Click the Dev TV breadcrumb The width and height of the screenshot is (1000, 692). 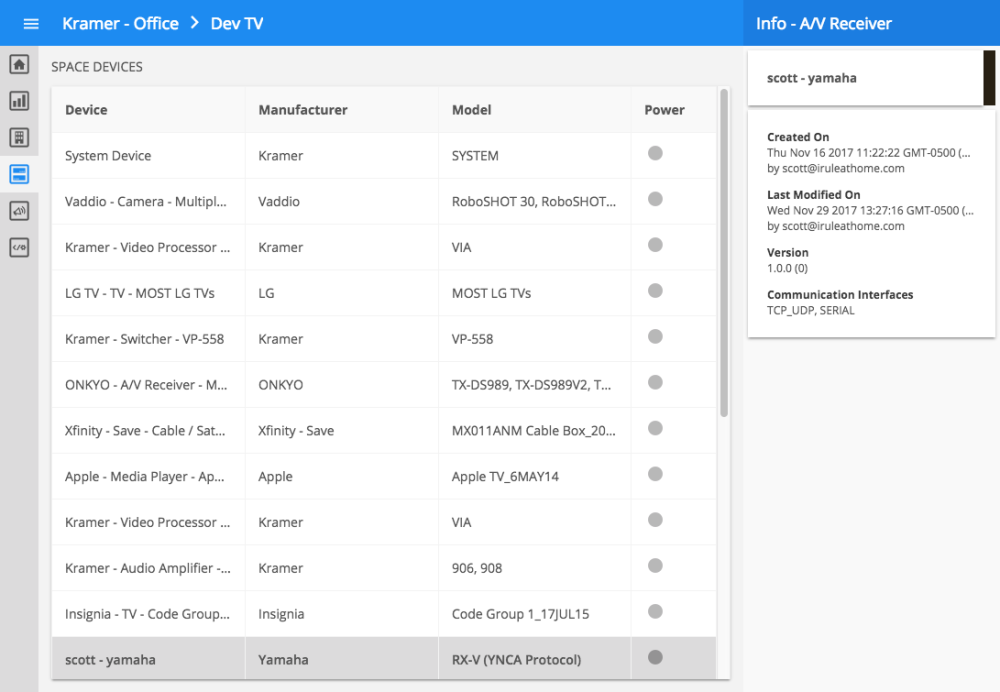pyautogui.click(x=237, y=23)
